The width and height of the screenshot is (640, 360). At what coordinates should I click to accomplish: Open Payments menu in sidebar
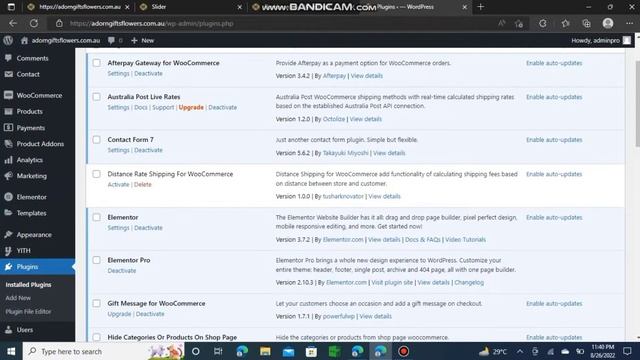(x=31, y=128)
